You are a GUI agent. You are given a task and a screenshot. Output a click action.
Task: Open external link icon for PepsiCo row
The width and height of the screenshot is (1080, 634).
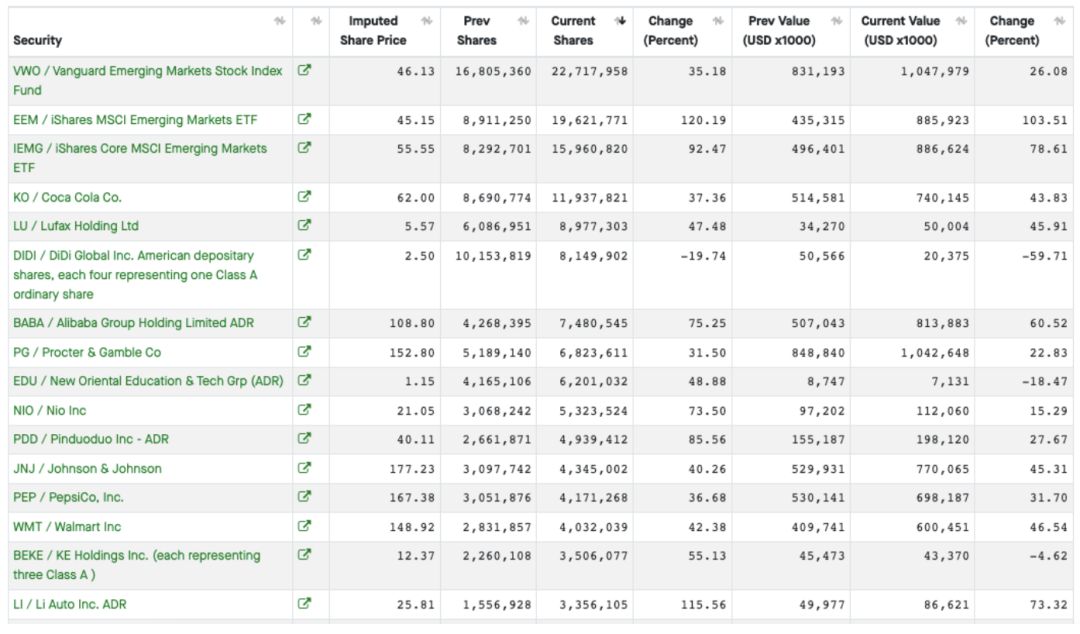point(305,497)
